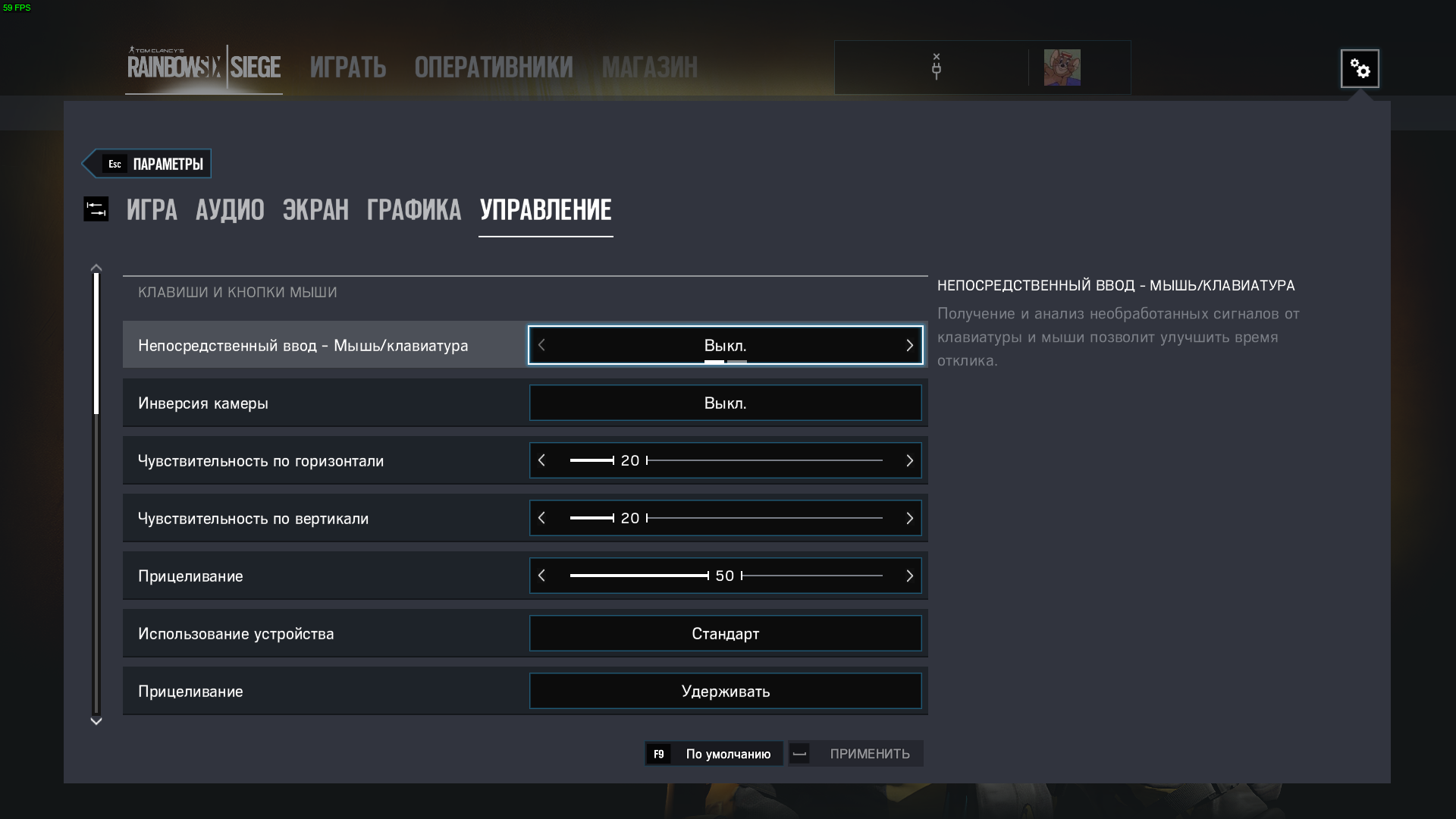This screenshot has height=819, width=1456.
Task: Open the ОПЕРАТИВНИКИ menu
Action: [x=494, y=67]
